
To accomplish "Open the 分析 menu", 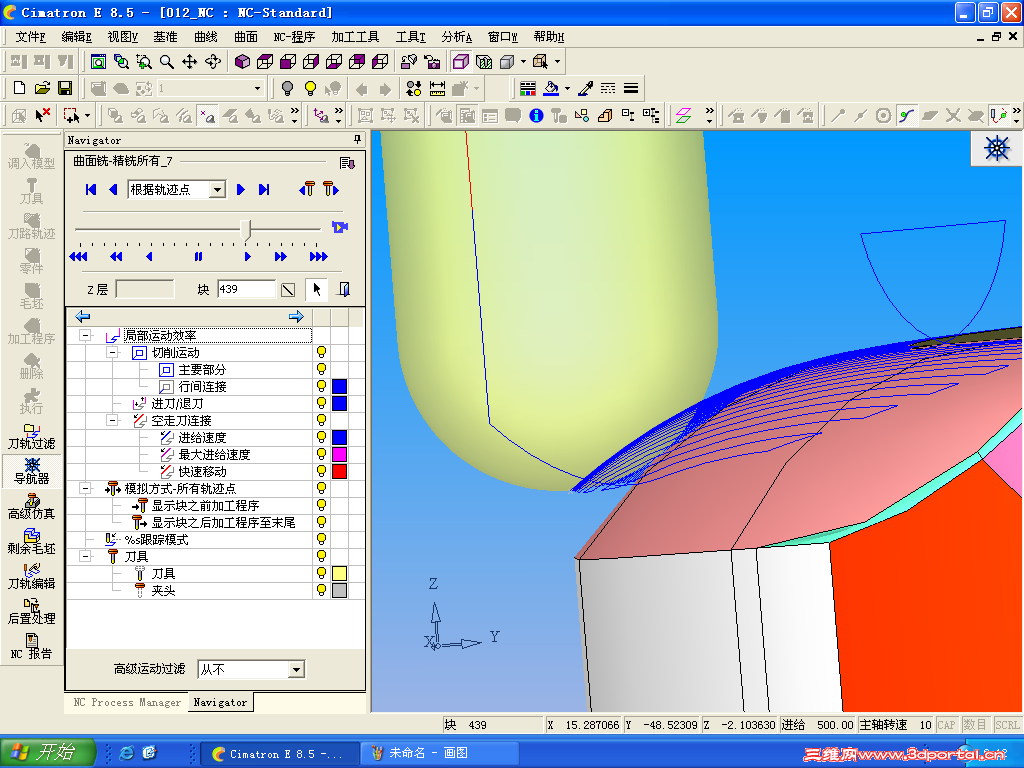I will [456, 37].
